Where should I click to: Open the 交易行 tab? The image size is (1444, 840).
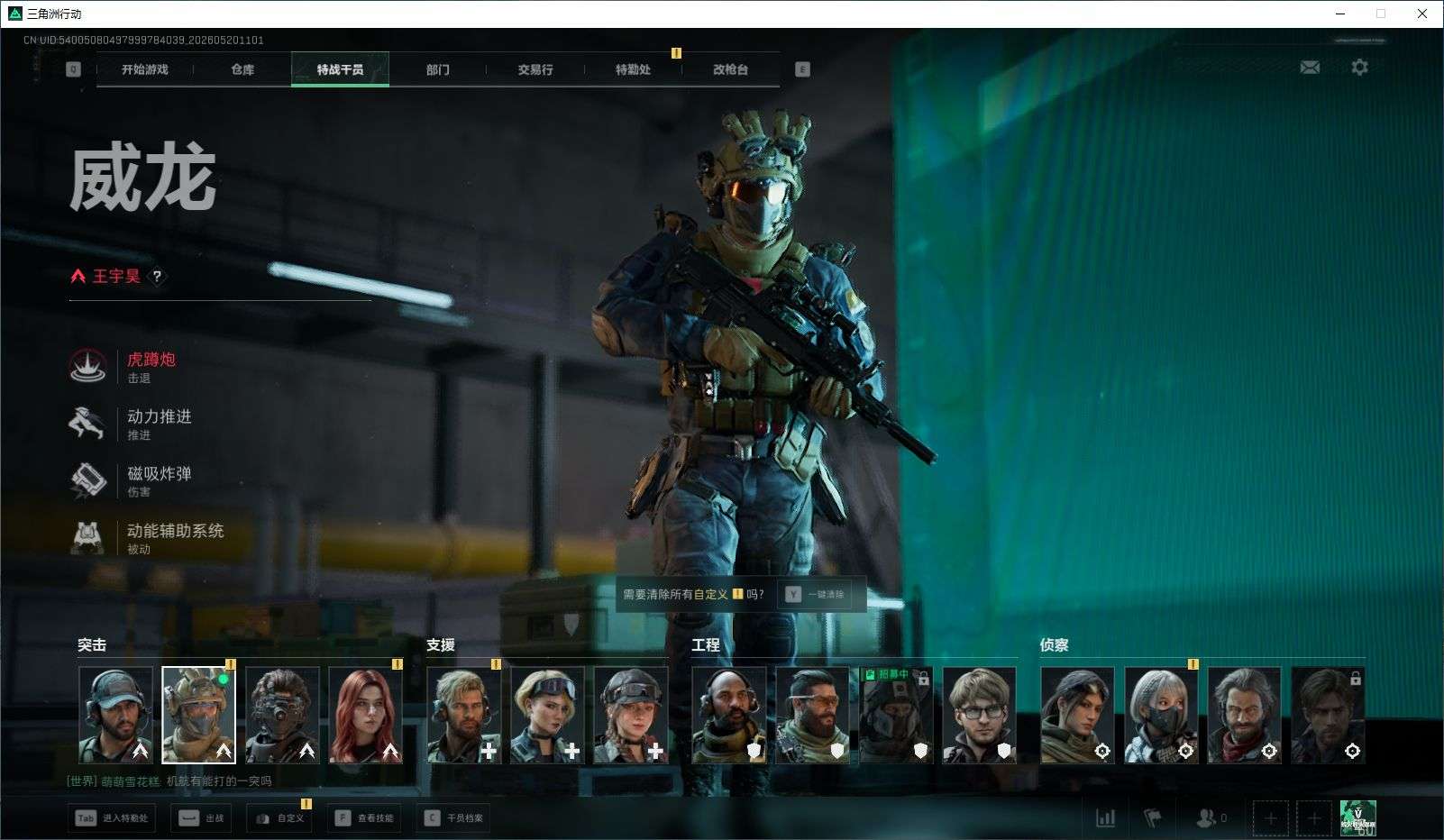tap(535, 69)
